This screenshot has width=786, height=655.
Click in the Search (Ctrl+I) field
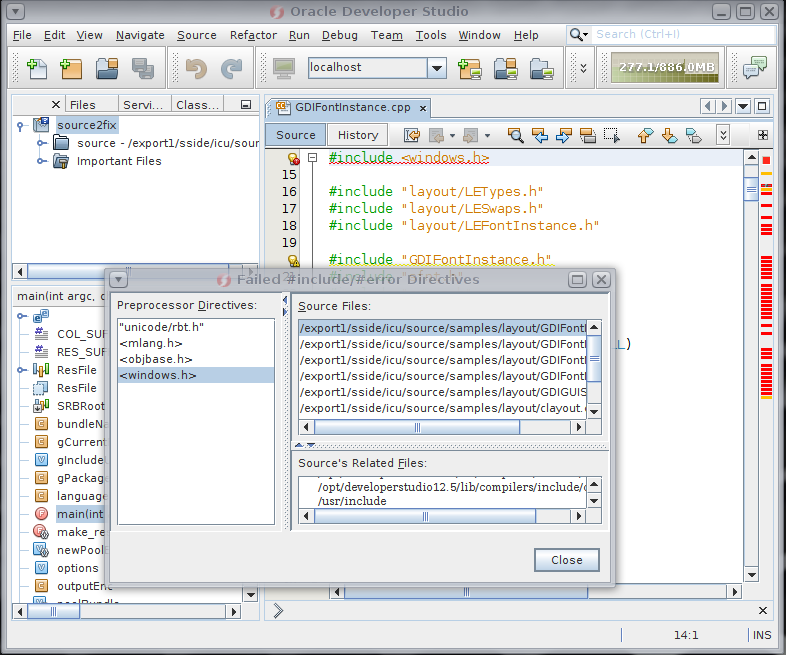pyautogui.click(x=680, y=34)
